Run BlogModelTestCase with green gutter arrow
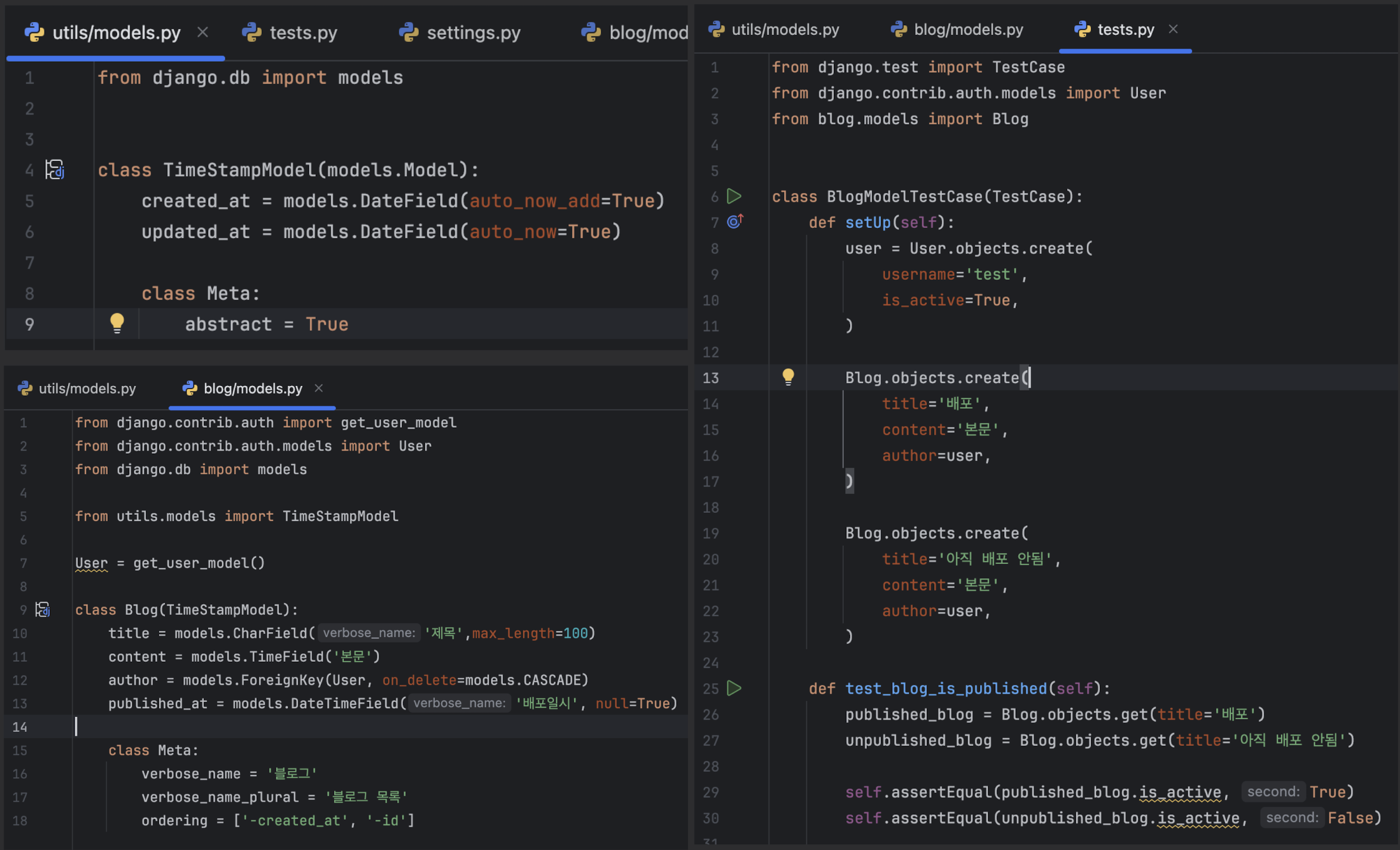This screenshot has width=1400, height=850. pos(734,197)
